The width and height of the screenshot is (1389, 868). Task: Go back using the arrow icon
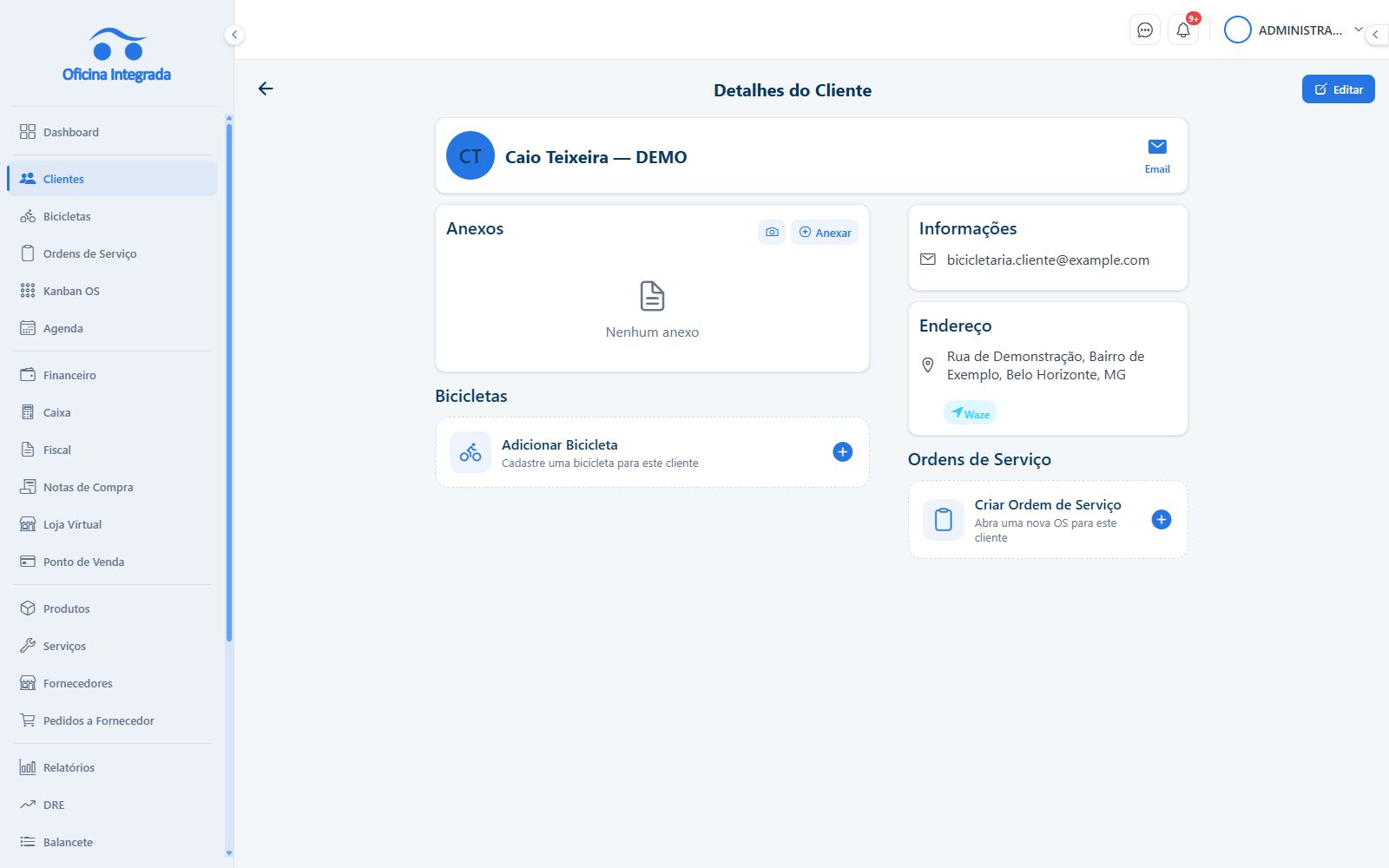(266, 89)
